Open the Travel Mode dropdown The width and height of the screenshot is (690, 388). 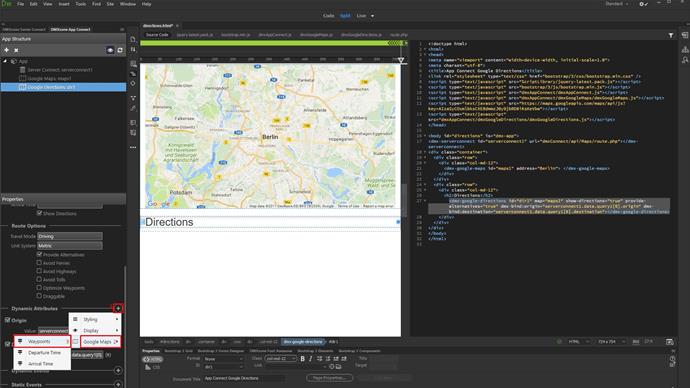click(x=70, y=236)
